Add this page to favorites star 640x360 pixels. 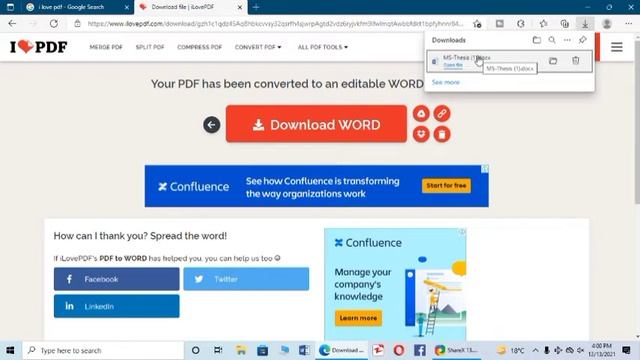tap(477, 24)
